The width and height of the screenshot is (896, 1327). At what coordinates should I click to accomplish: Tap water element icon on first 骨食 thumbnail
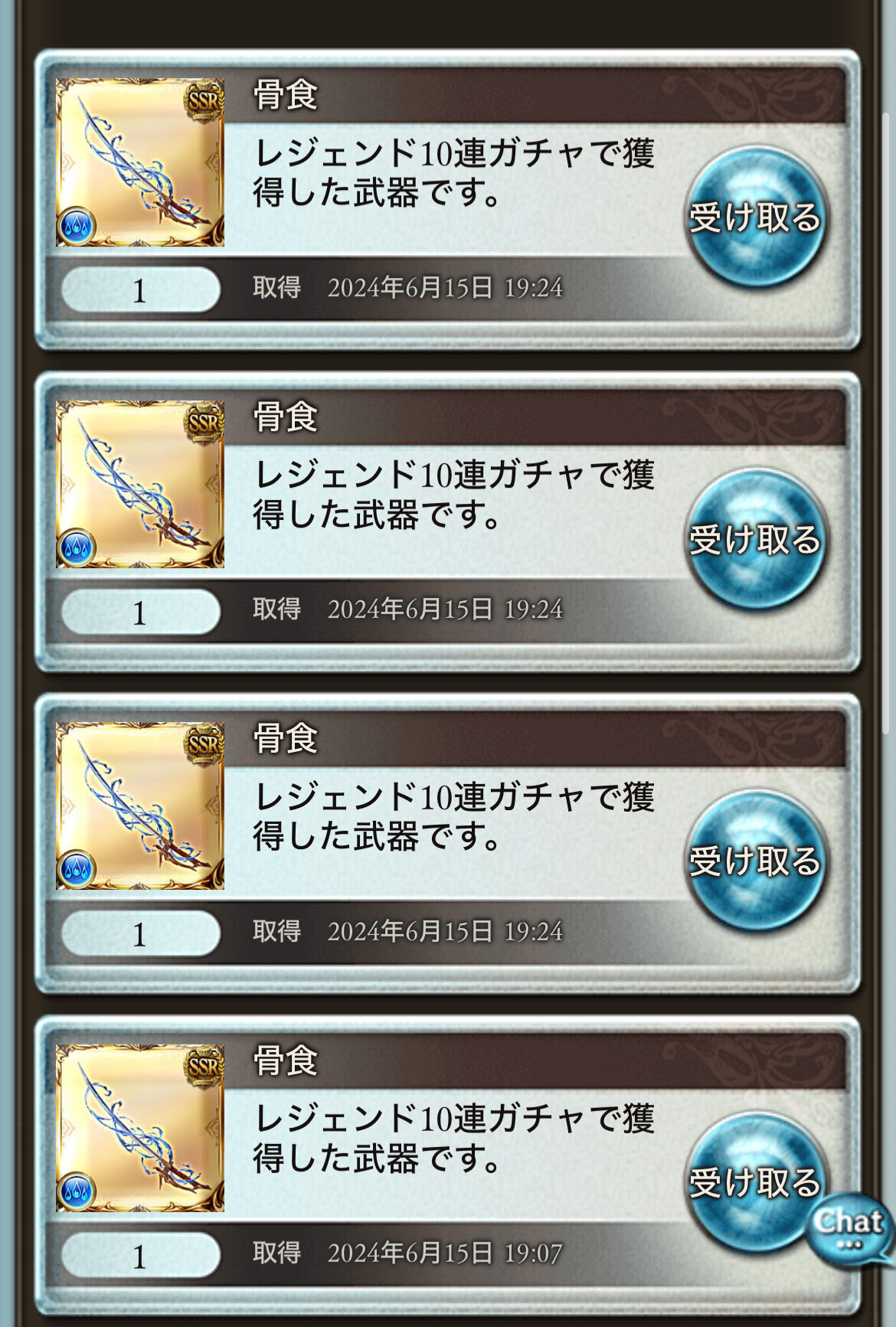tap(76, 226)
